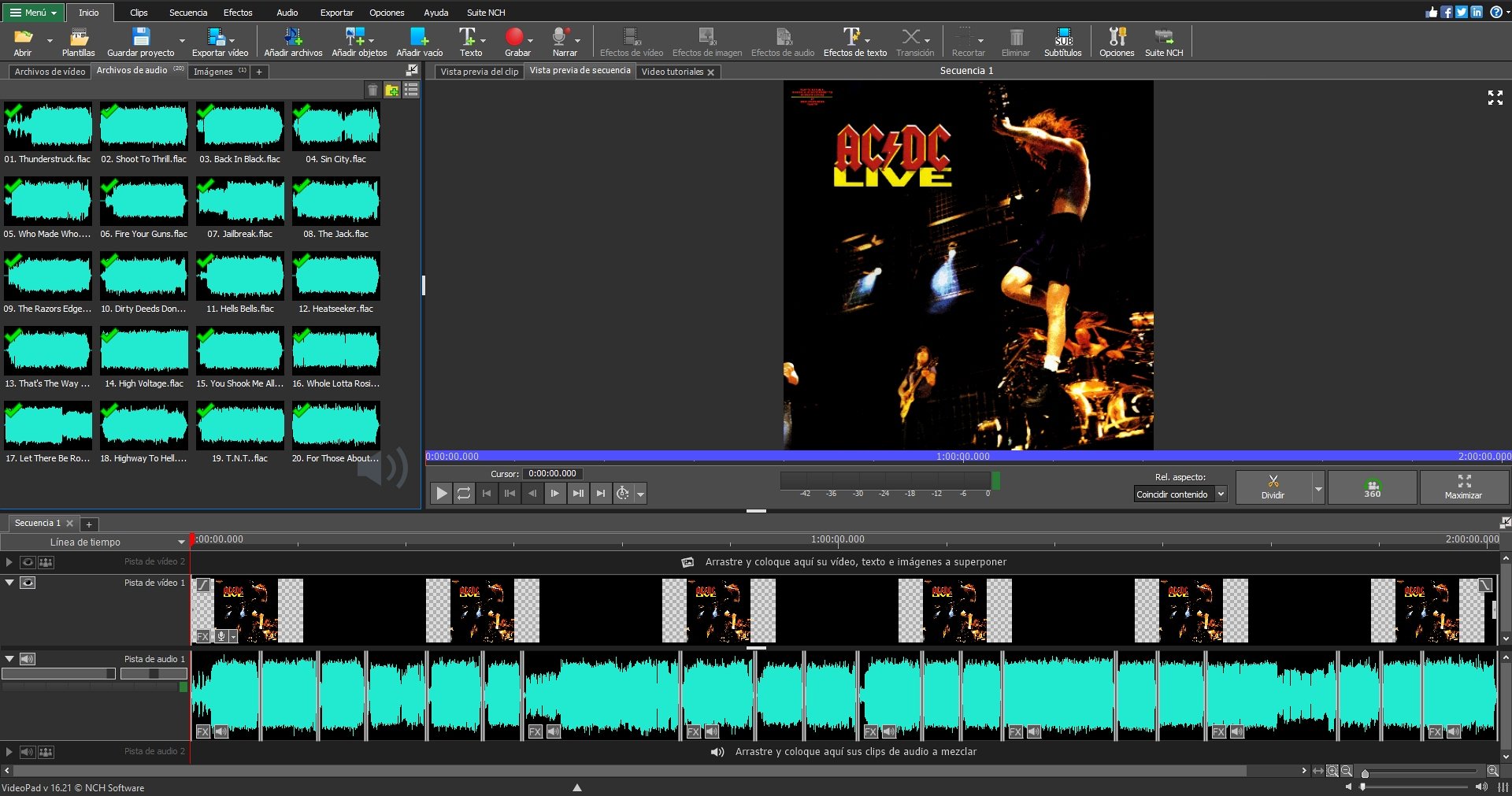Screen dimensions: 1512x796
Task: Click the timeline zoom-in magnifier
Action: [x=1492, y=771]
